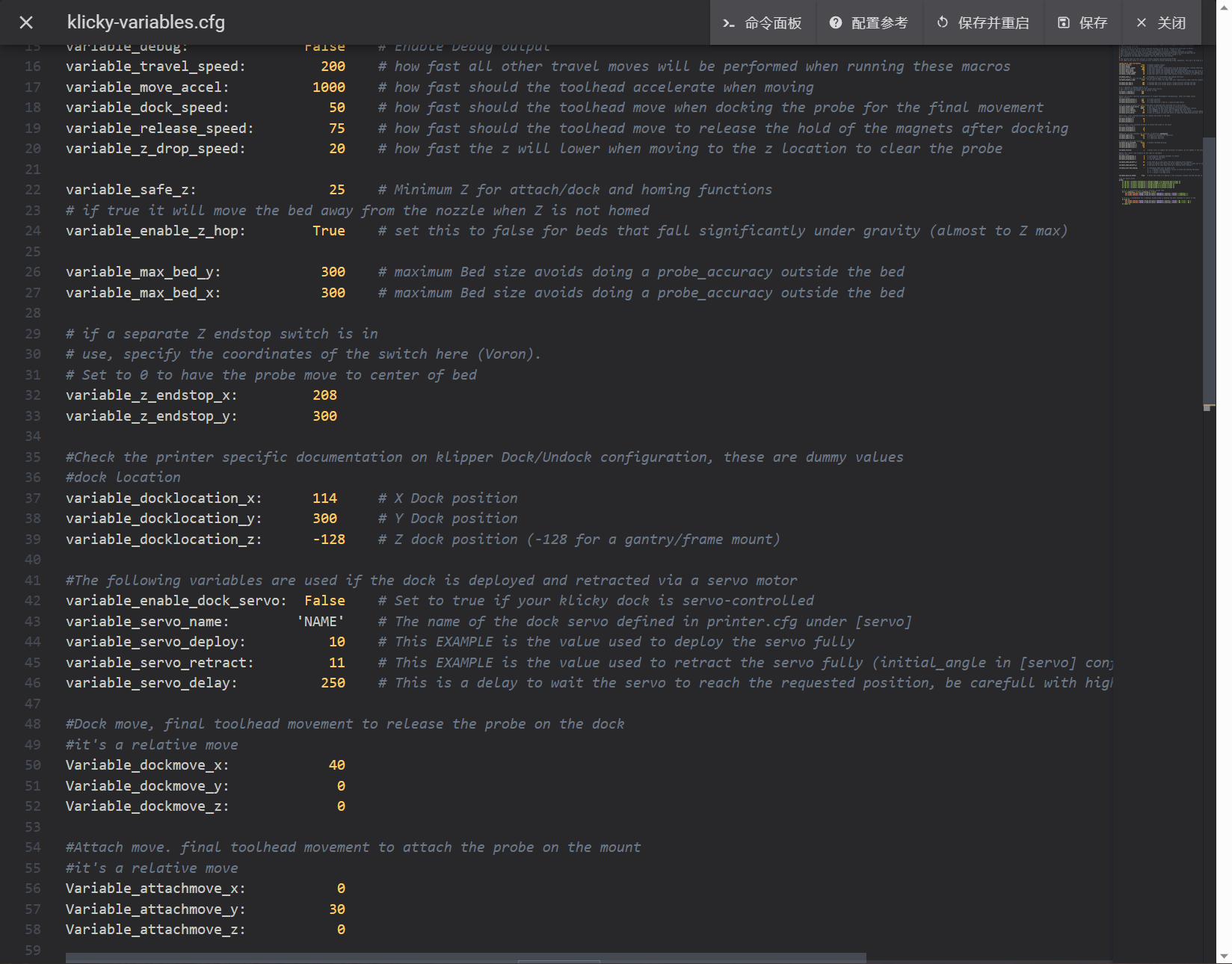Click value 0 of Variable_attachmove_x

pos(341,889)
